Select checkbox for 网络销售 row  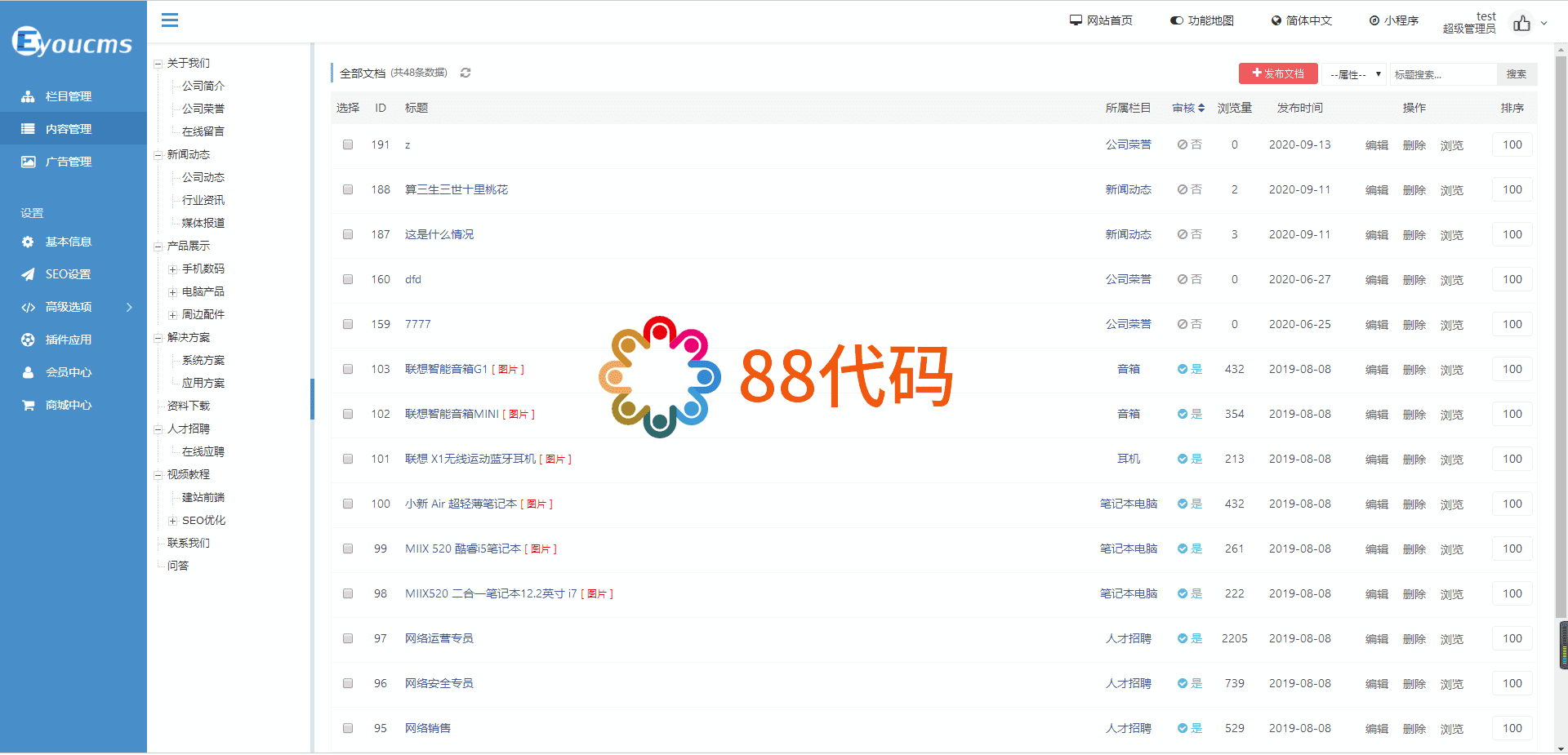tap(348, 728)
